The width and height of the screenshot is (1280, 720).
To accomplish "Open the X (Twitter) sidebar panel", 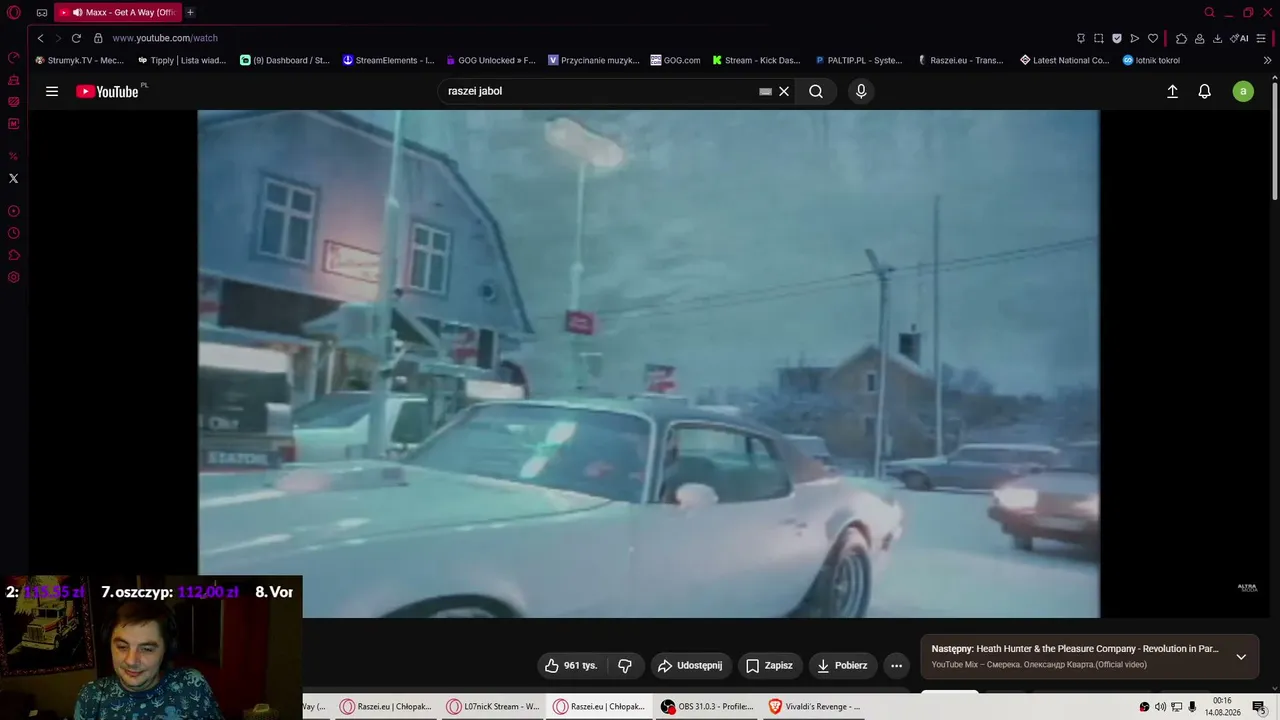I will coord(13,178).
